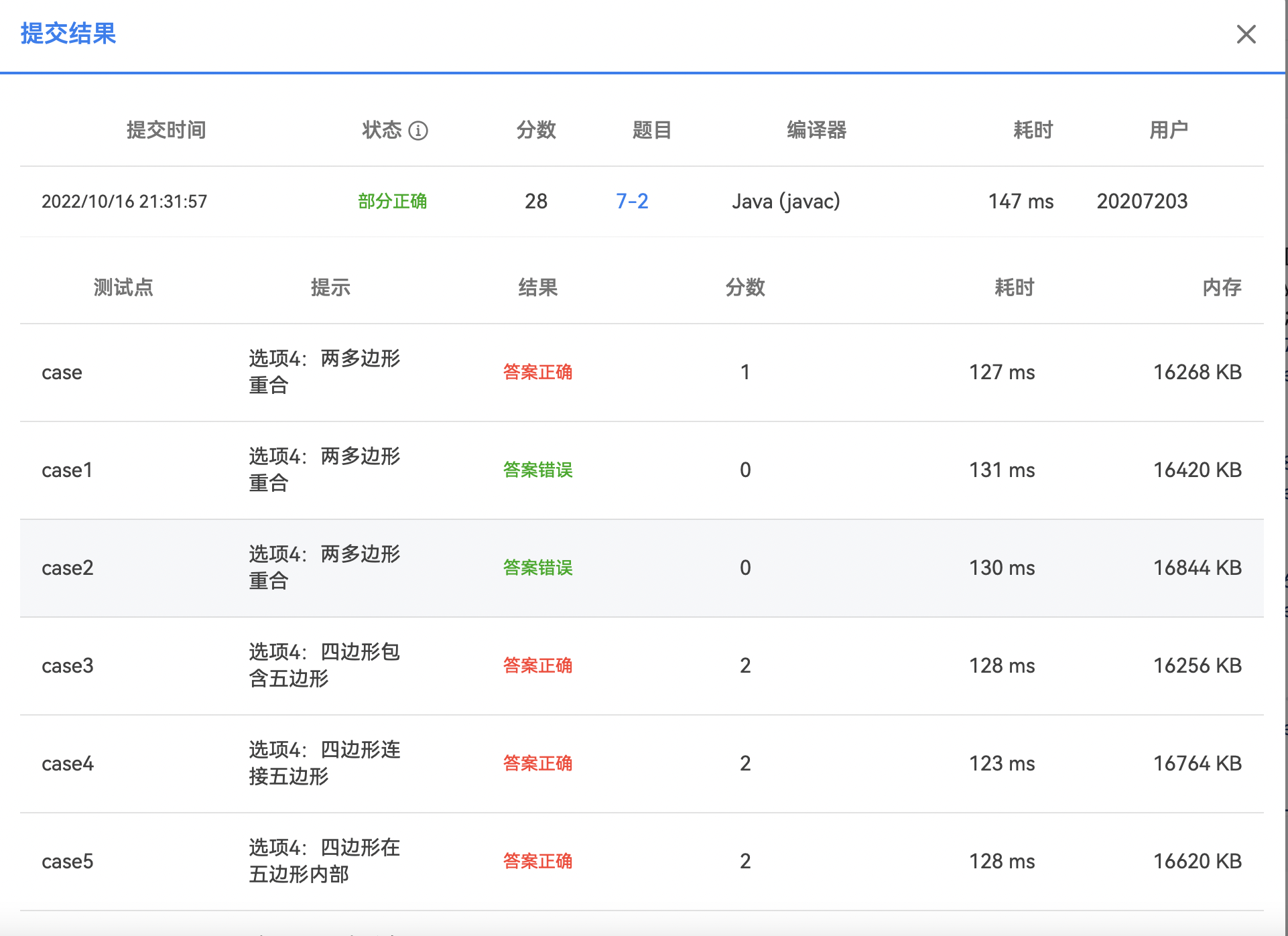Click the status info icon

click(x=418, y=131)
